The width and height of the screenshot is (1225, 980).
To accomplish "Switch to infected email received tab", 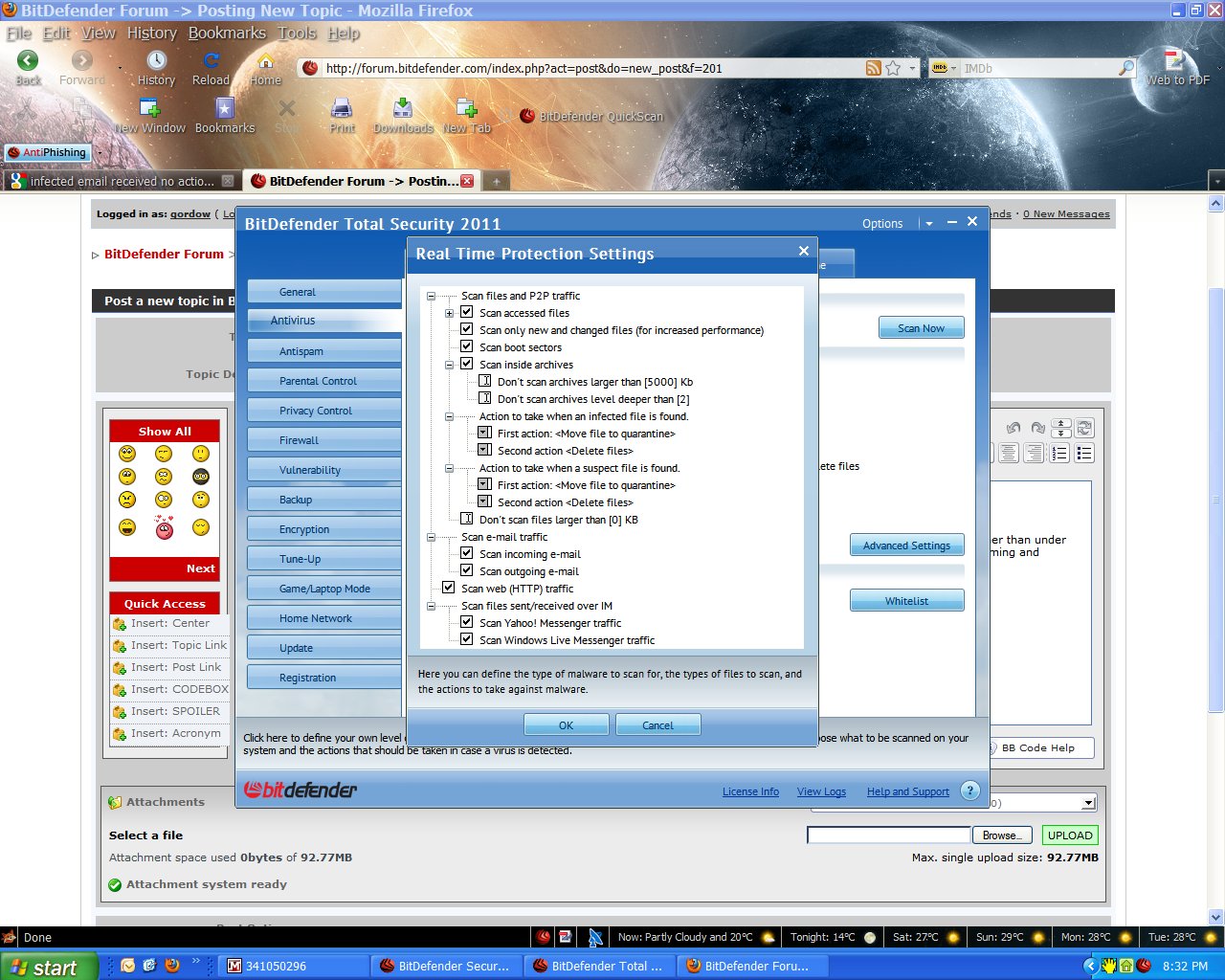I will pos(121,181).
